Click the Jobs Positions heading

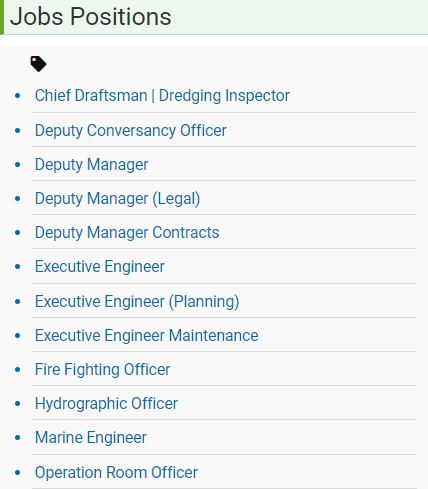coord(91,16)
